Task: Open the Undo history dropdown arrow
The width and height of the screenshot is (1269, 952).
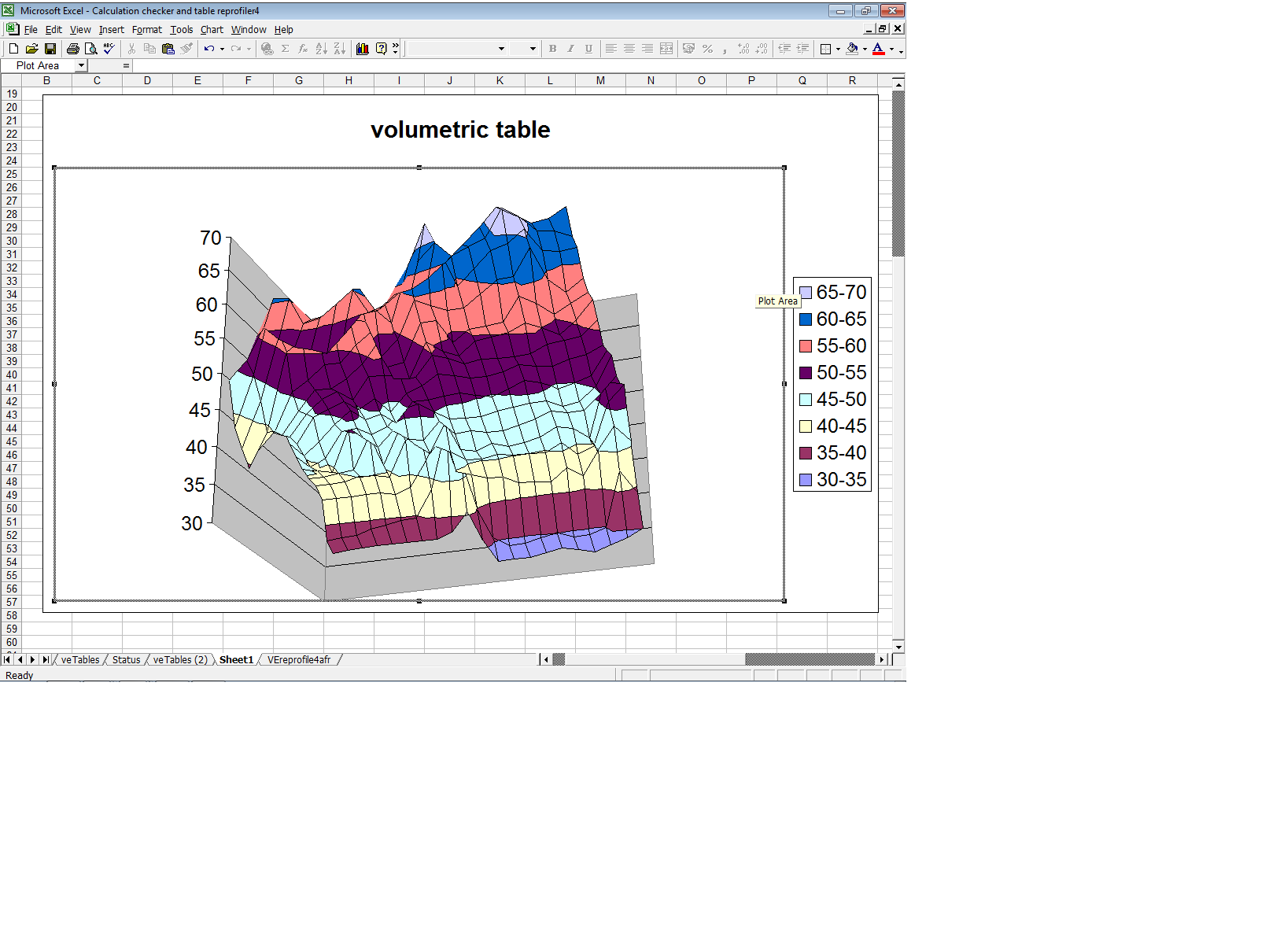Action: coord(222,49)
